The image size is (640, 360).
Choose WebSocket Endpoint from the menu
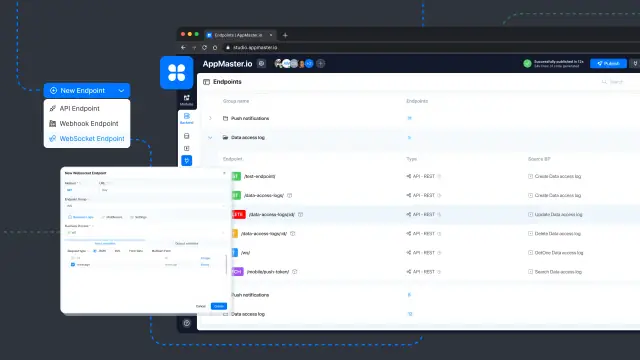click(x=87, y=139)
